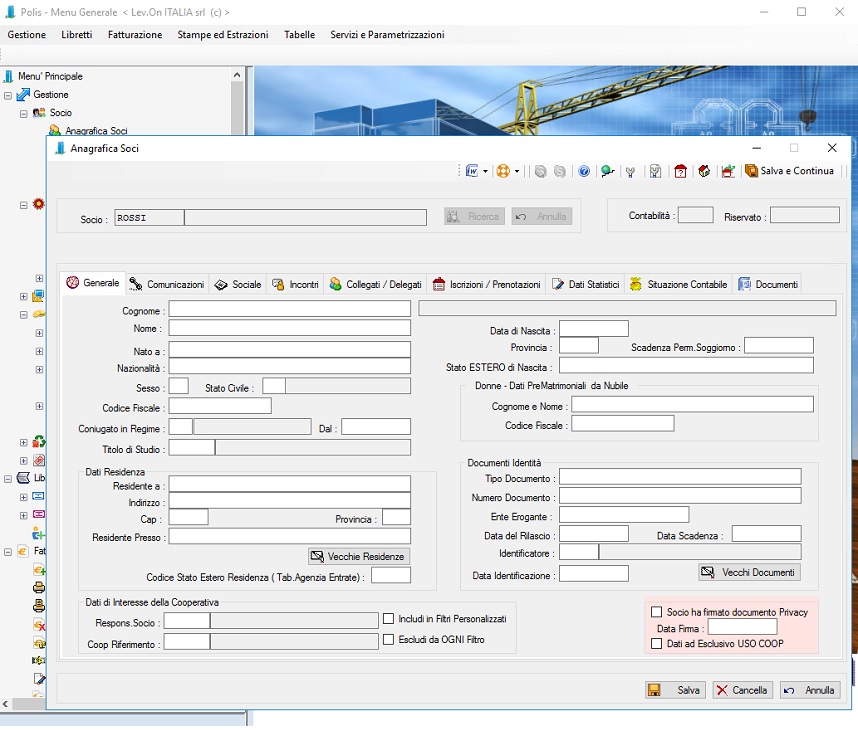Click the Socio group icon in tree
Image resolution: width=858 pixels, height=730 pixels.
click(x=39, y=113)
